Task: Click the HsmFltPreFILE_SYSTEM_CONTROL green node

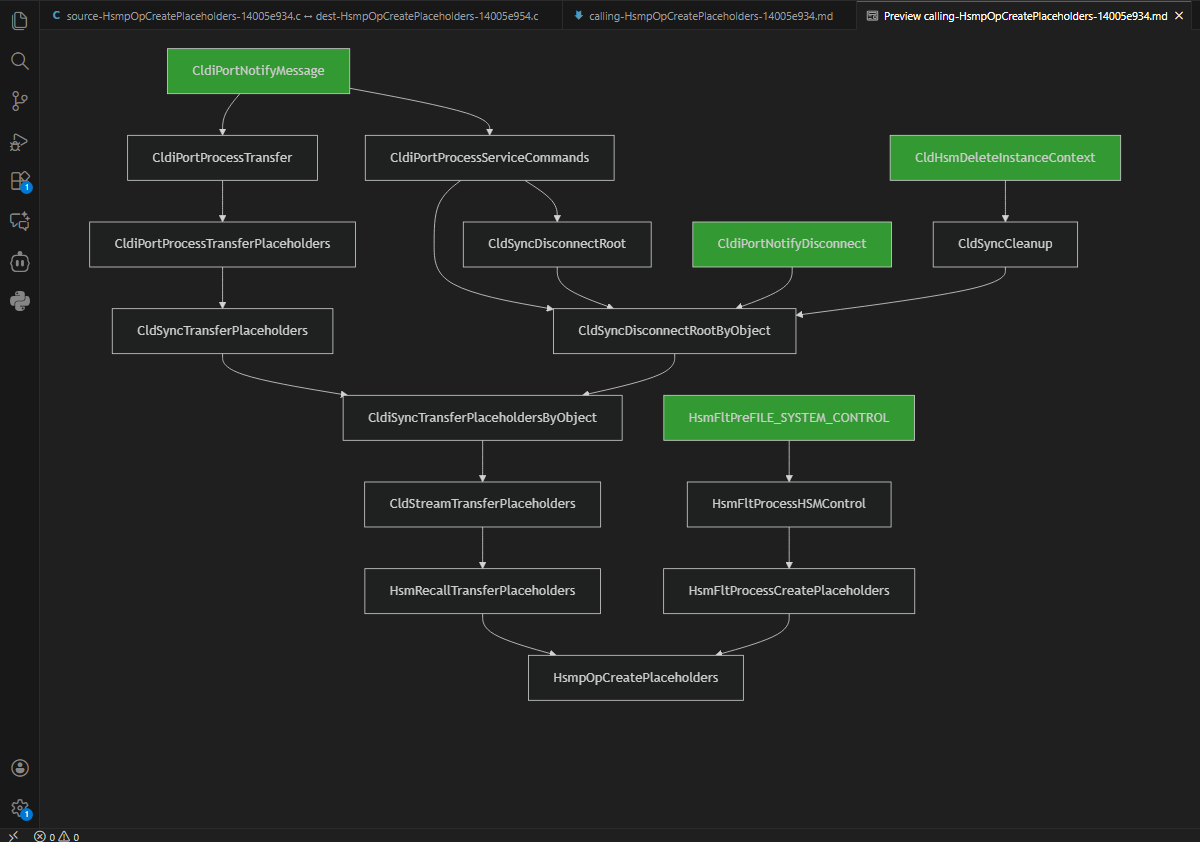Action: pyautogui.click(x=788, y=418)
